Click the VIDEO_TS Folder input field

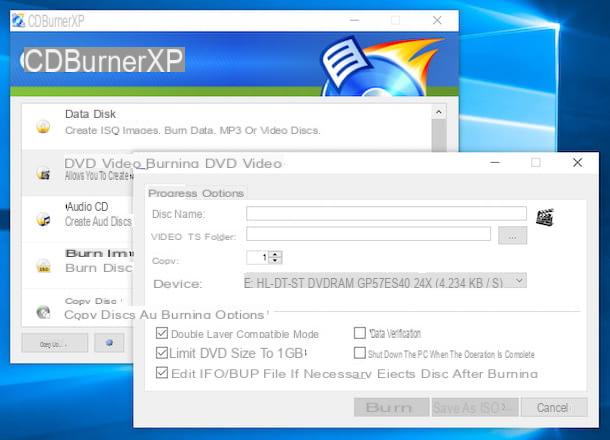(368, 234)
